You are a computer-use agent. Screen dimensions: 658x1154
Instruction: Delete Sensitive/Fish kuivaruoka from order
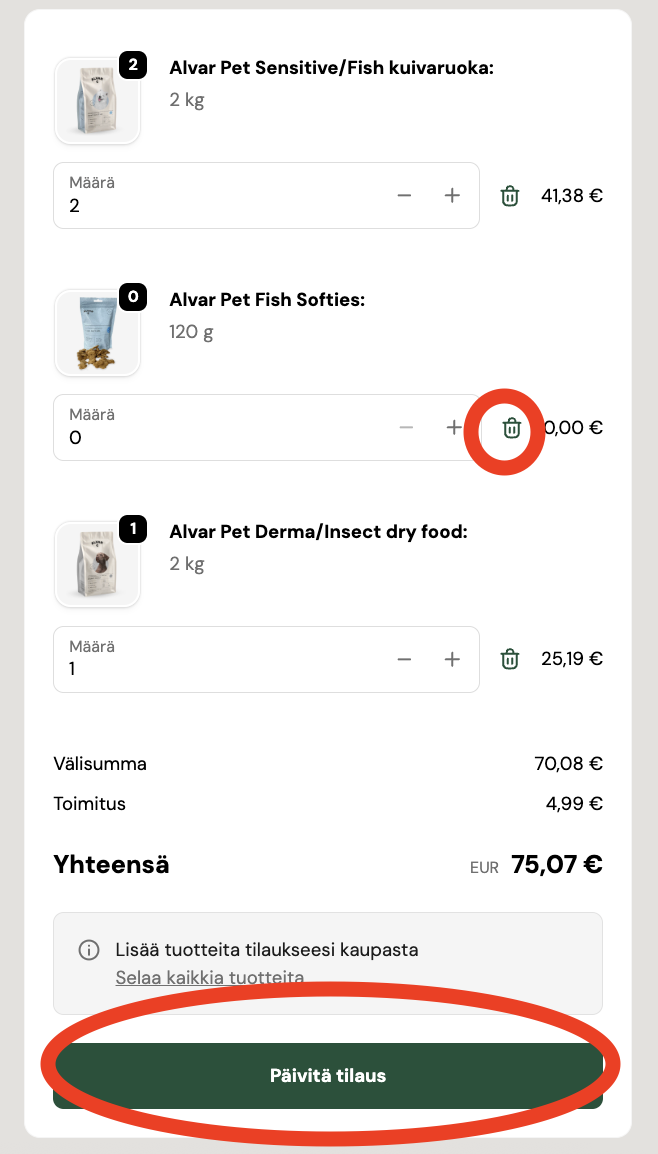click(510, 196)
